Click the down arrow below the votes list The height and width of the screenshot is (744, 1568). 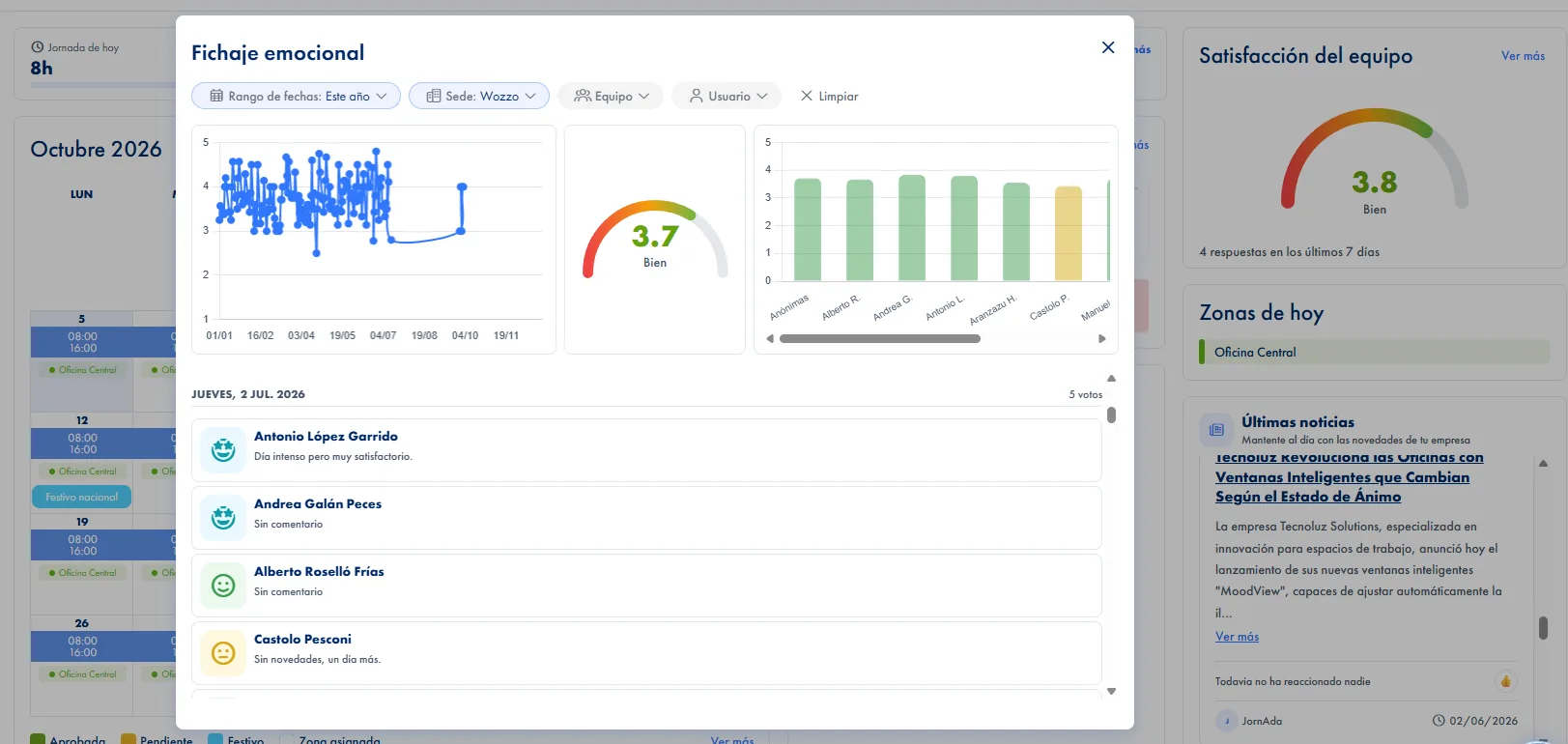tap(1111, 691)
